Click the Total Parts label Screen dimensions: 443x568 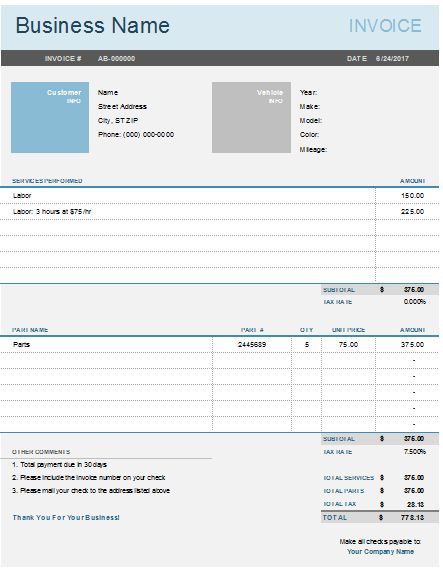pos(344,491)
